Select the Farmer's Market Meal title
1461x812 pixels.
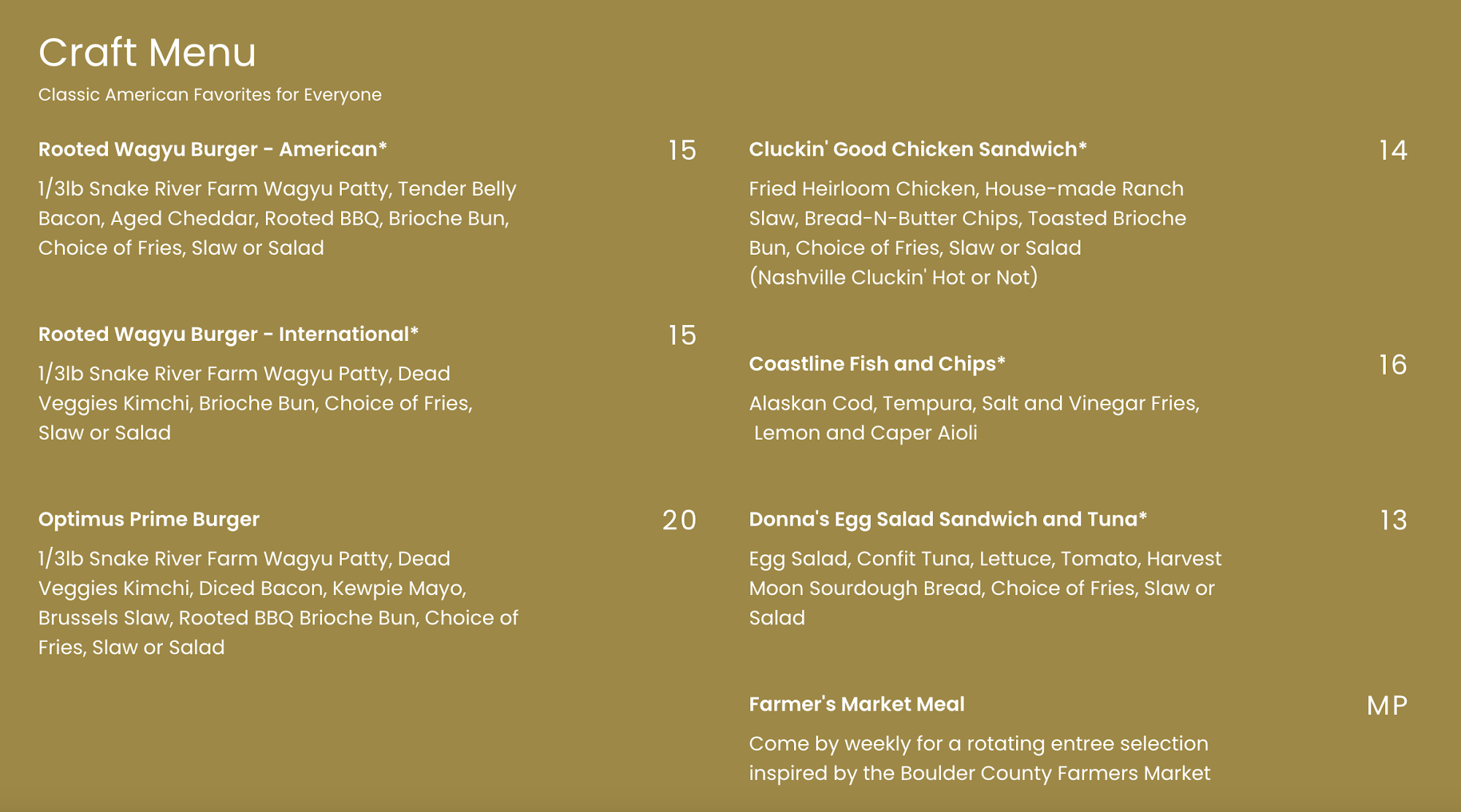[x=856, y=704]
